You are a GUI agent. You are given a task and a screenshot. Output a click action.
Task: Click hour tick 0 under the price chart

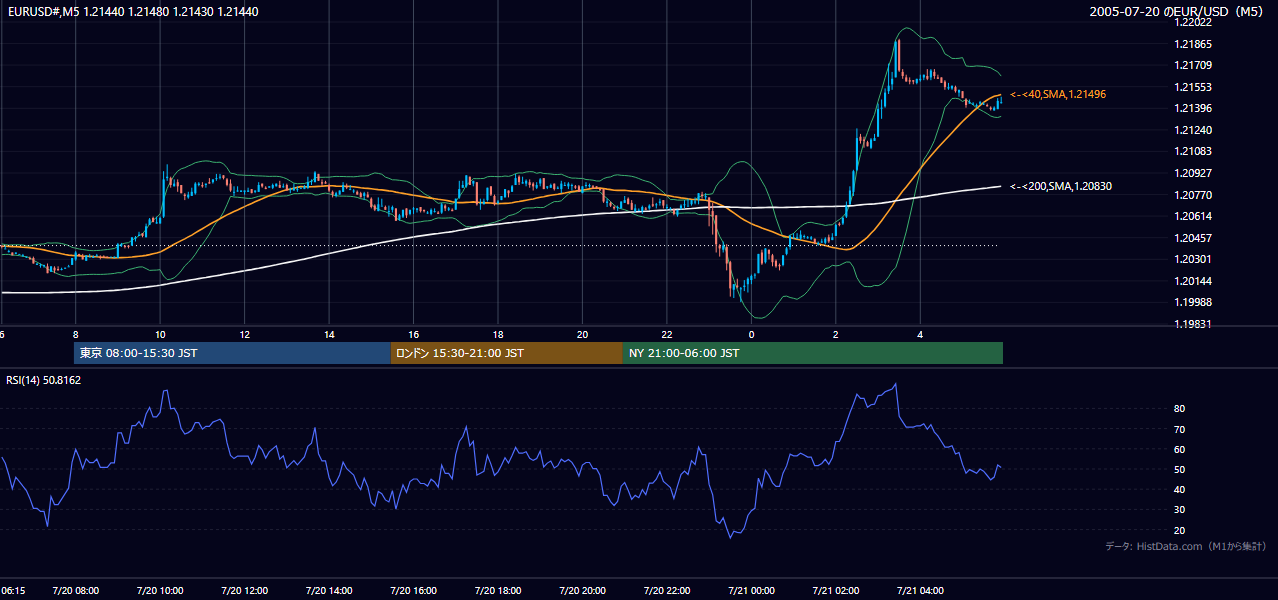pos(751,334)
